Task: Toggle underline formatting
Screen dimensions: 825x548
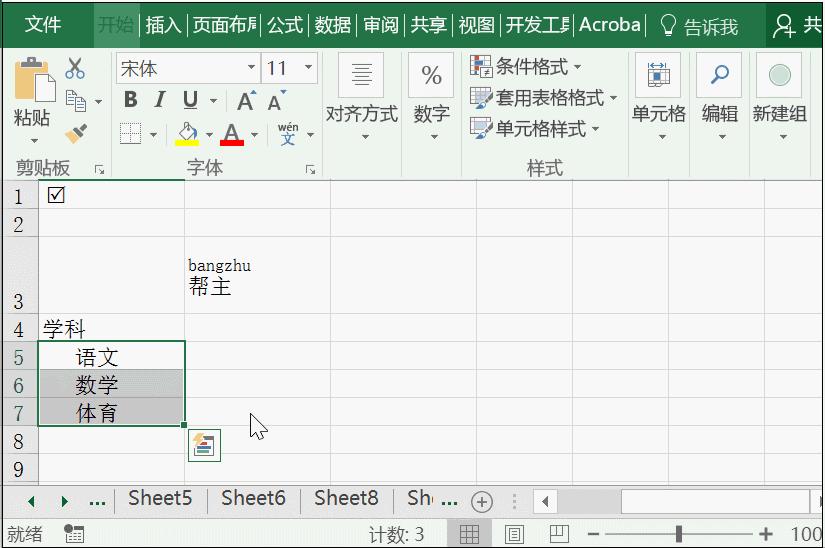Action: [x=190, y=100]
